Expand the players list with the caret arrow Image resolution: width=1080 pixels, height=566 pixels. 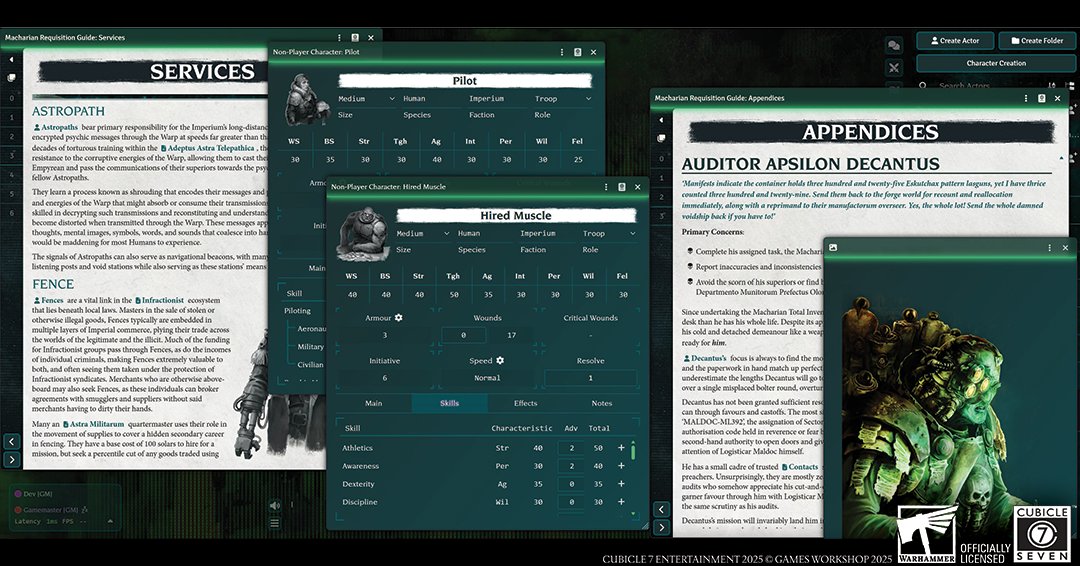click(110, 521)
